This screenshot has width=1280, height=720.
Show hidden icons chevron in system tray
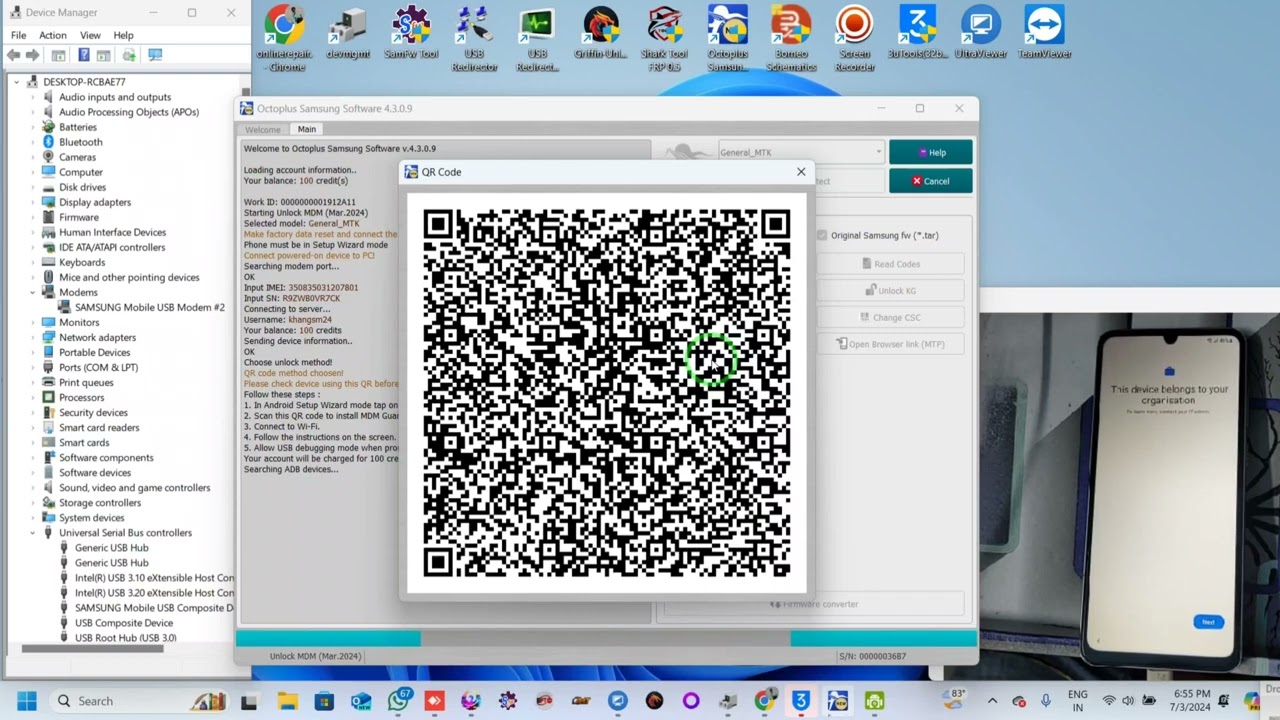(x=992, y=701)
